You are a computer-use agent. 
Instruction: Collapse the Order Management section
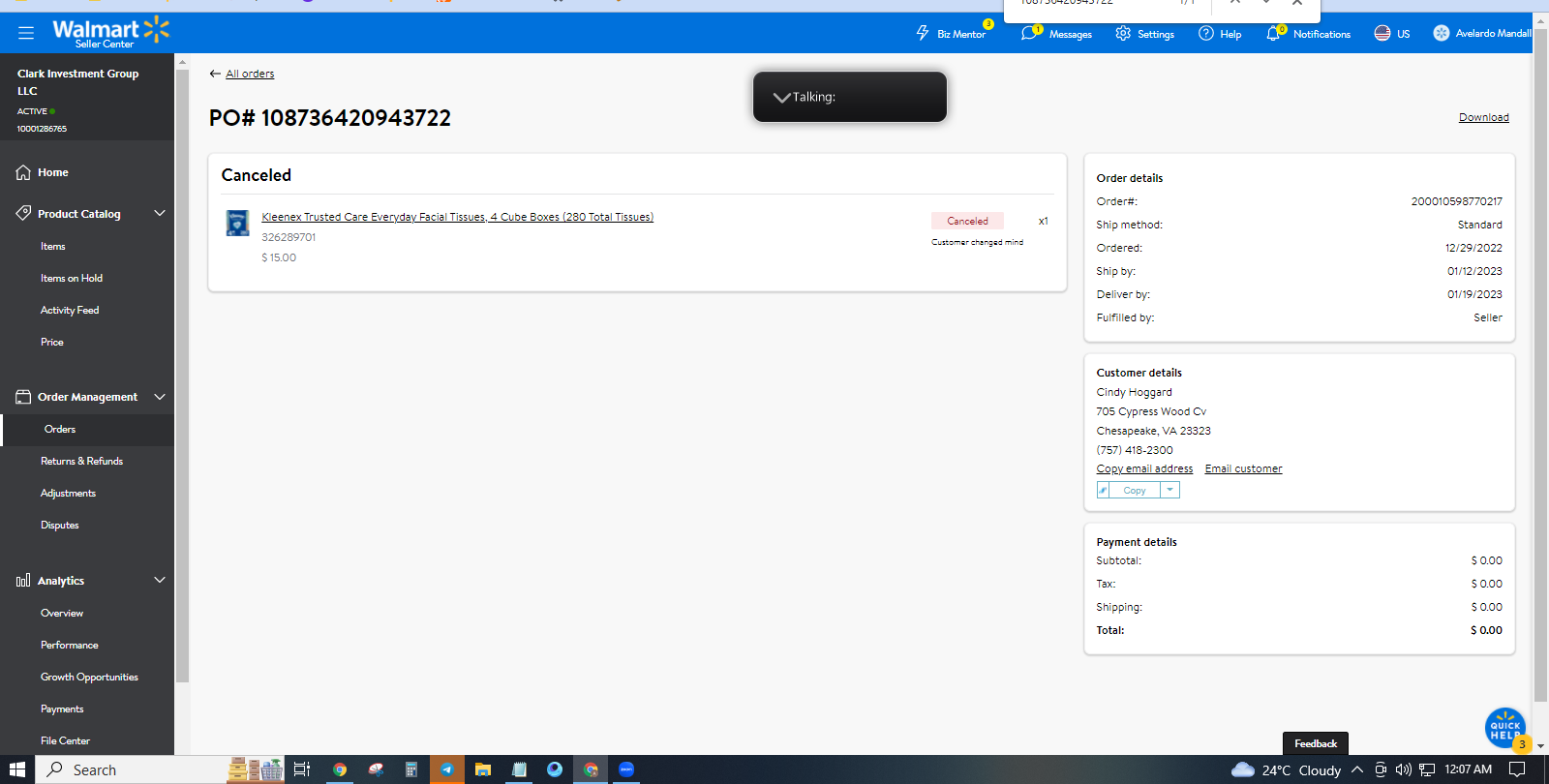click(x=160, y=397)
